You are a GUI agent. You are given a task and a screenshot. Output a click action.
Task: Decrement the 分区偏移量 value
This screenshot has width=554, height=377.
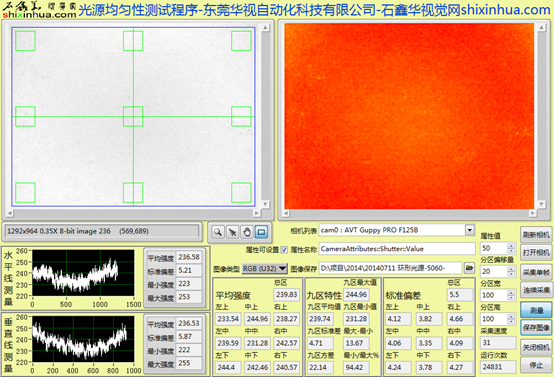pyautogui.click(x=511, y=274)
